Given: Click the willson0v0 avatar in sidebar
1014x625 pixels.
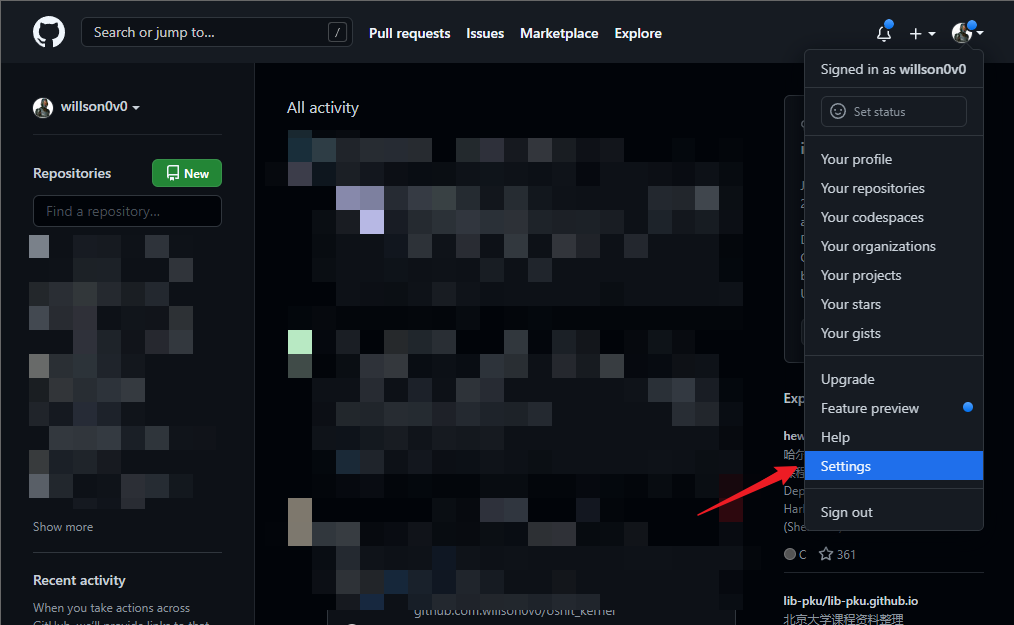Looking at the screenshot, I should pos(43,108).
